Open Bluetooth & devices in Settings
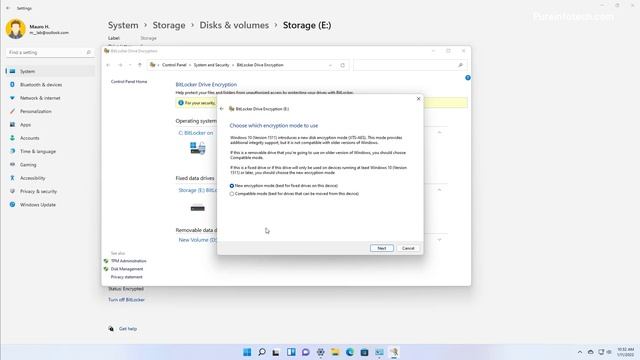This screenshot has height=360, width=640. [51, 84]
